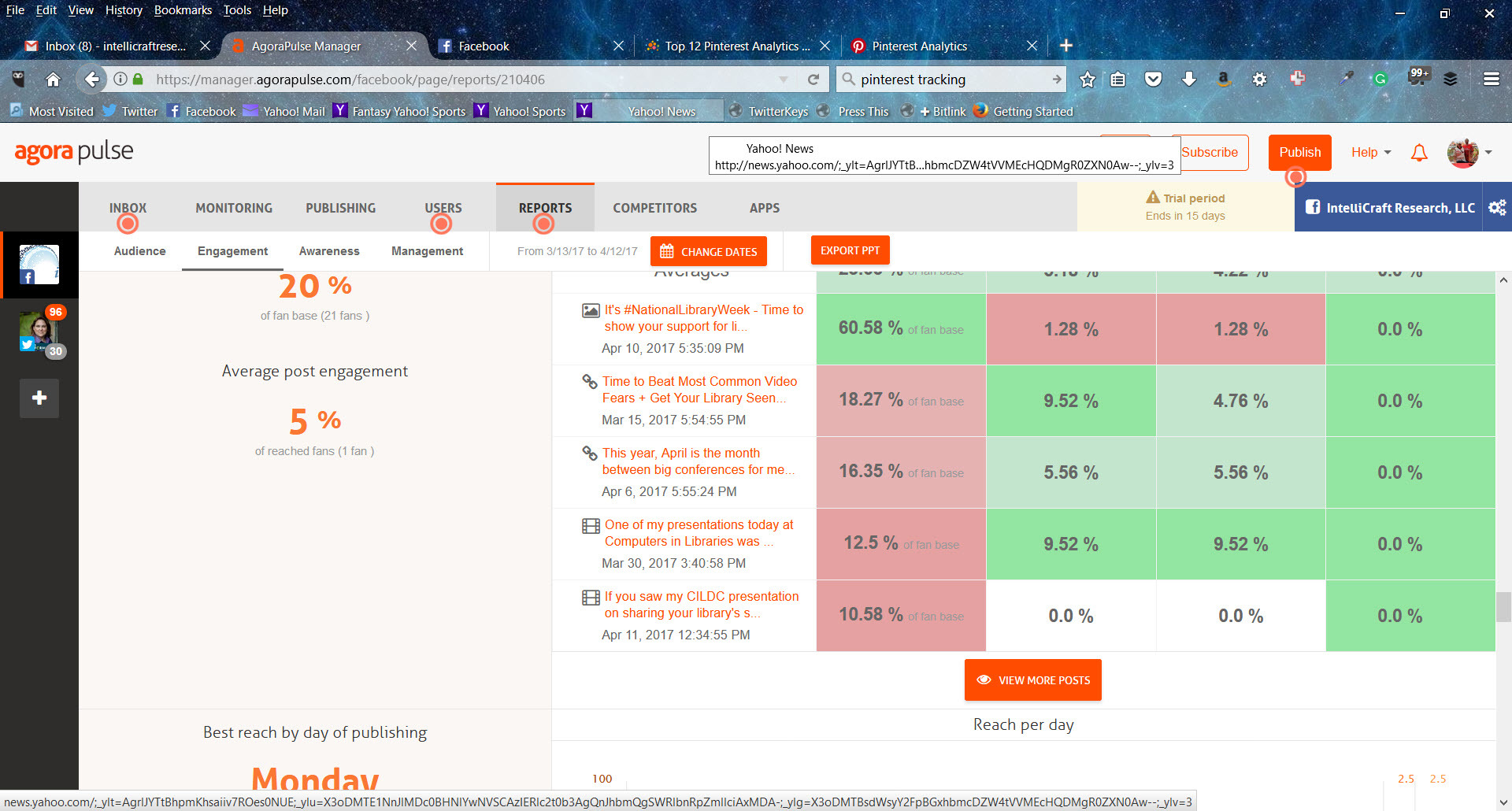The height and width of the screenshot is (811, 1512).
Task: Open the File menu
Action: point(15,10)
